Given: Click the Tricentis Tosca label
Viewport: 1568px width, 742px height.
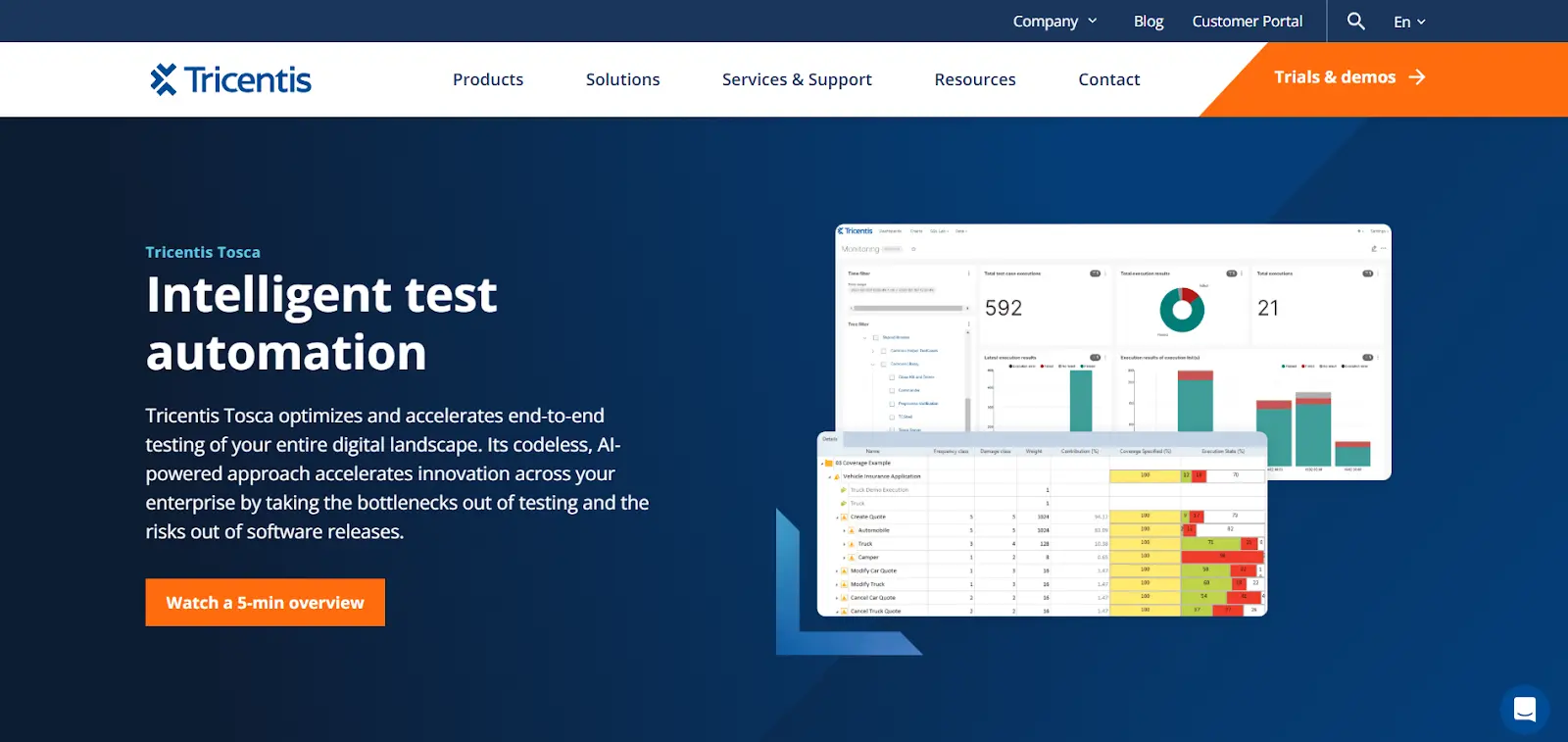Looking at the screenshot, I should [203, 252].
